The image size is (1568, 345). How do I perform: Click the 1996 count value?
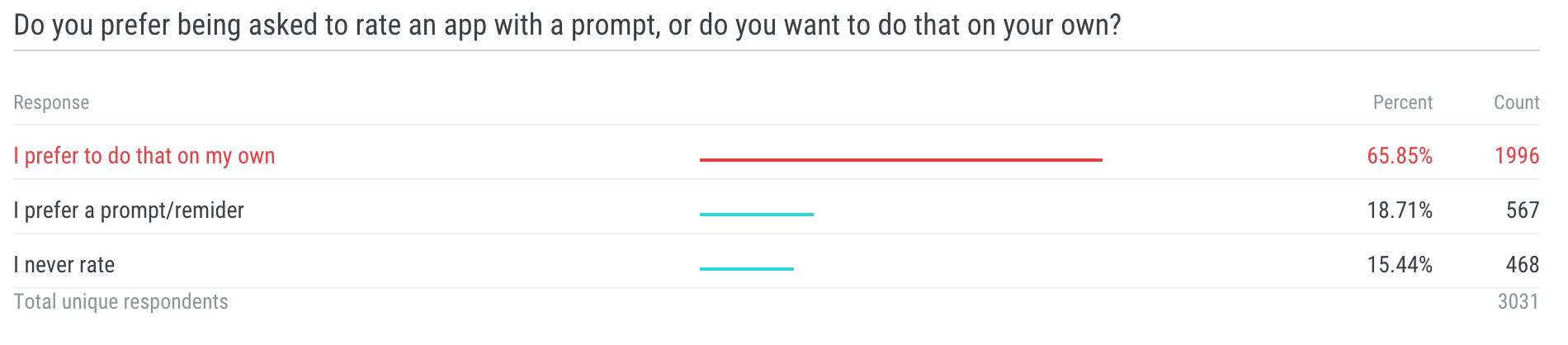1517,156
